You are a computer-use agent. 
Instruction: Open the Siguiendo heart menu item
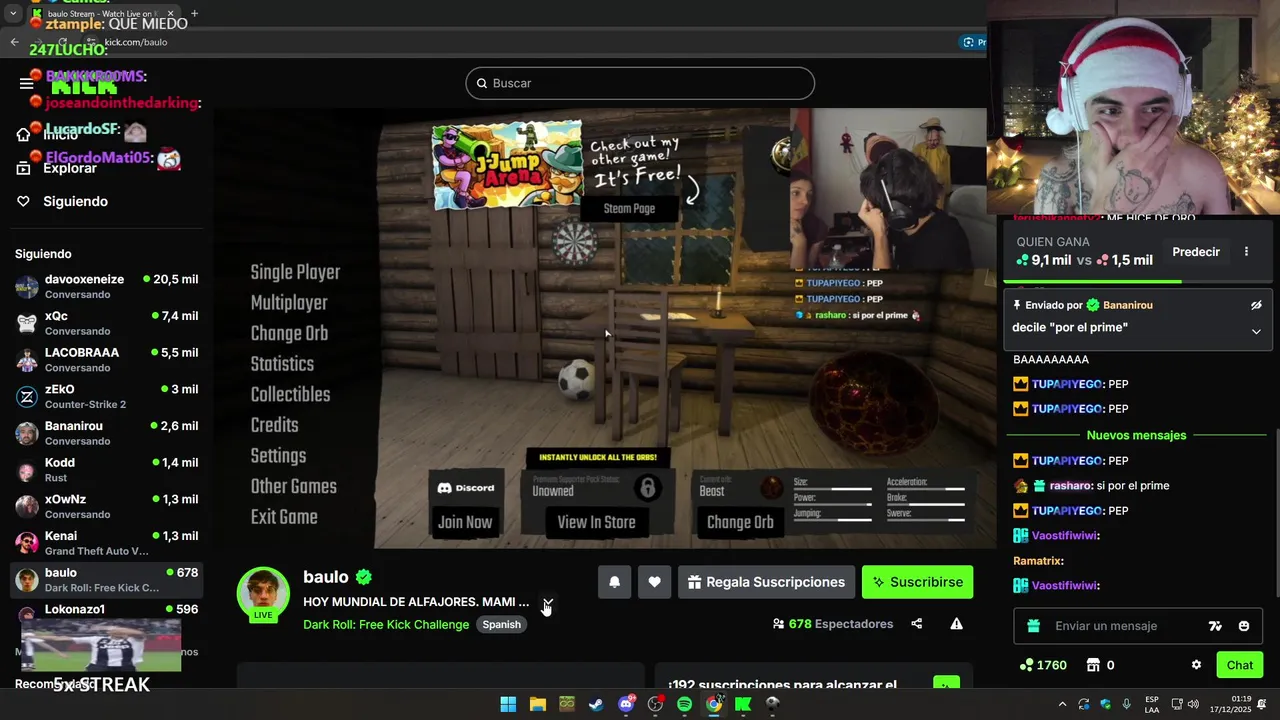(x=62, y=201)
